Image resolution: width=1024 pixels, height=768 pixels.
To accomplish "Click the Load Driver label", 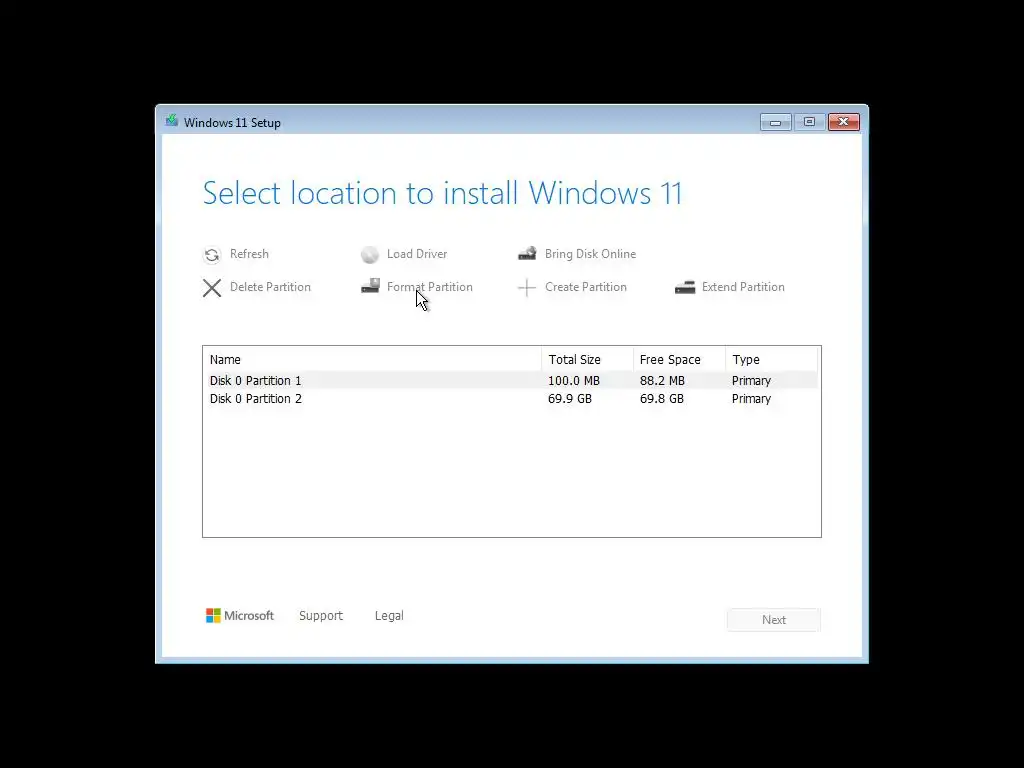I will [x=417, y=254].
